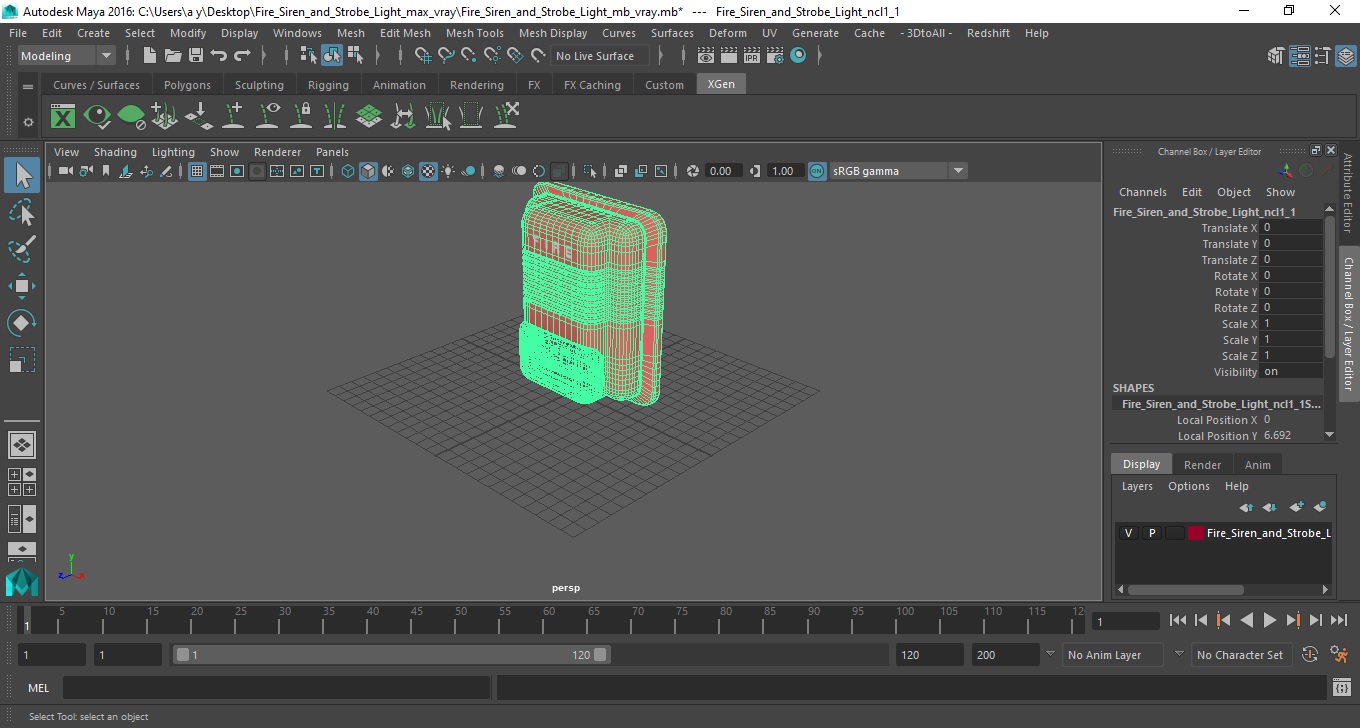
Task: Toggle the viewport grid display
Action: tap(197, 171)
